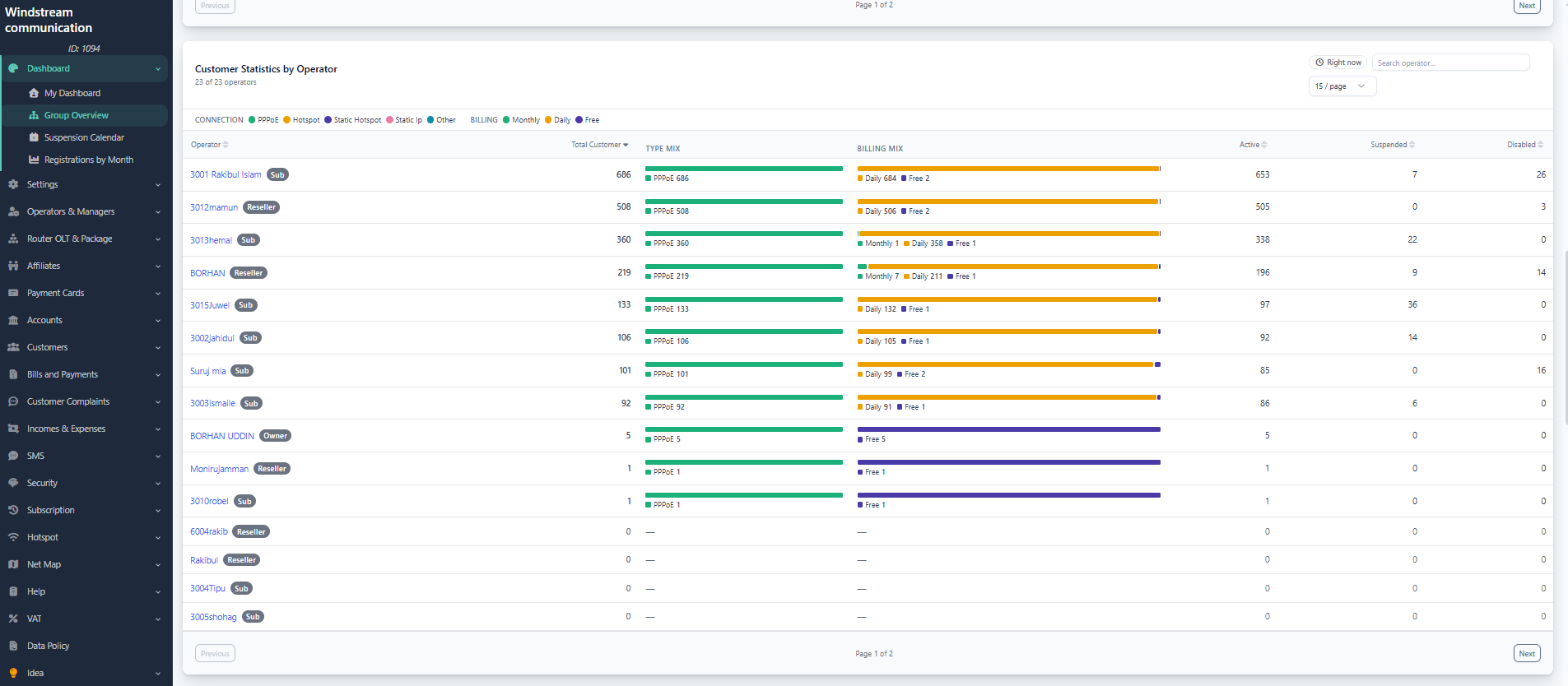The width and height of the screenshot is (1568, 686).
Task: Toggle the PPPoE connection legend filter
Action: 263,120
